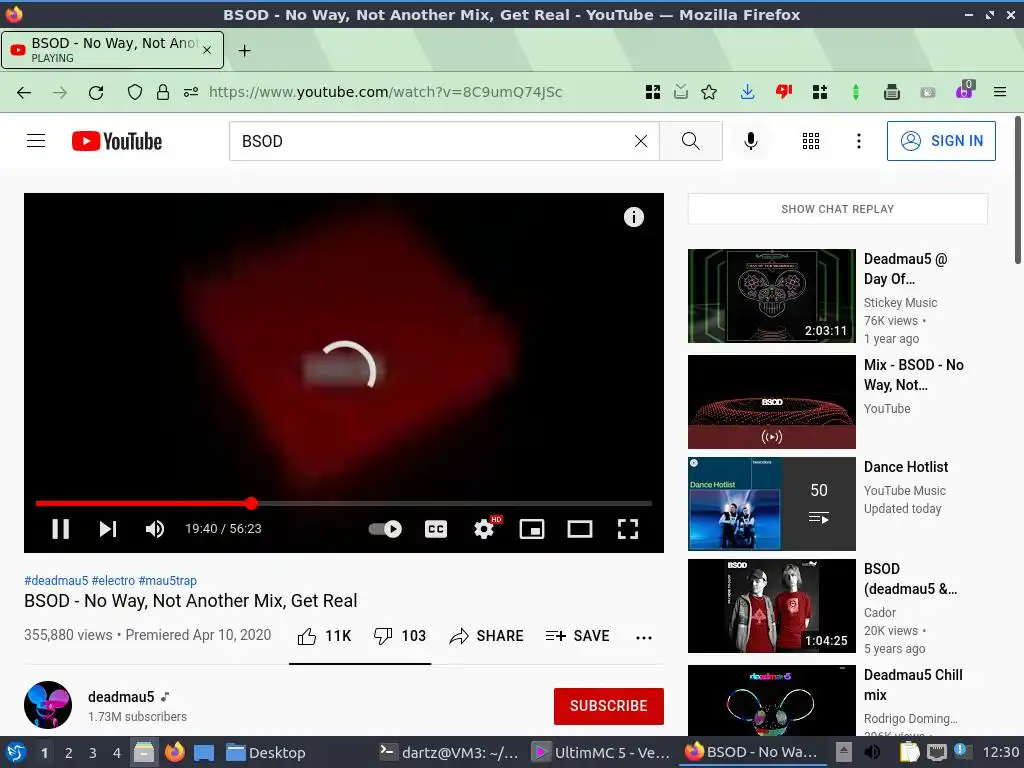Open Desktop folder in taskbar

pyautogui.click(x=266, y=753)
